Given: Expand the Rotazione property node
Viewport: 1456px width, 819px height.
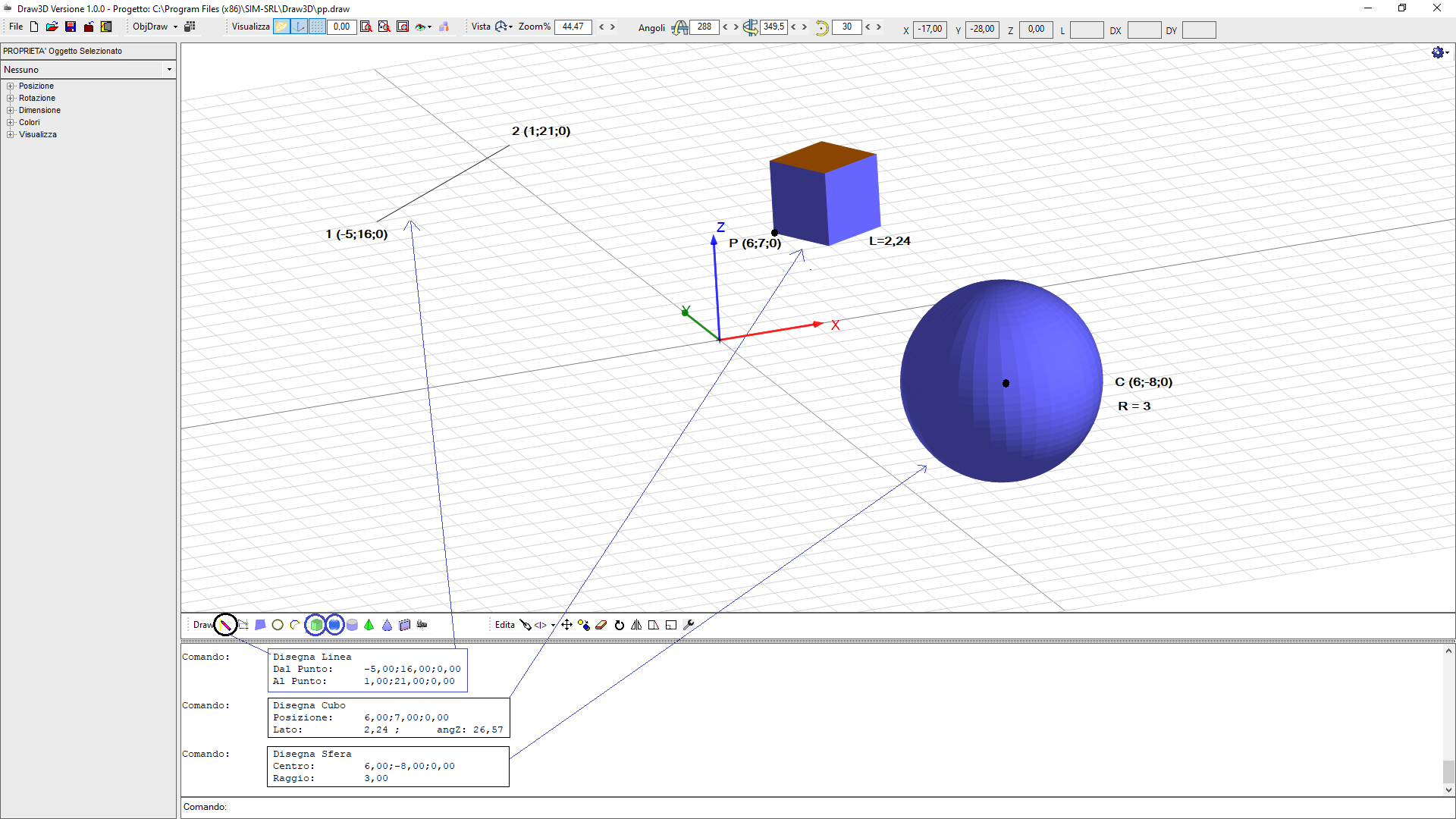Looking at the screenshot, I should [x=11, y=99].
